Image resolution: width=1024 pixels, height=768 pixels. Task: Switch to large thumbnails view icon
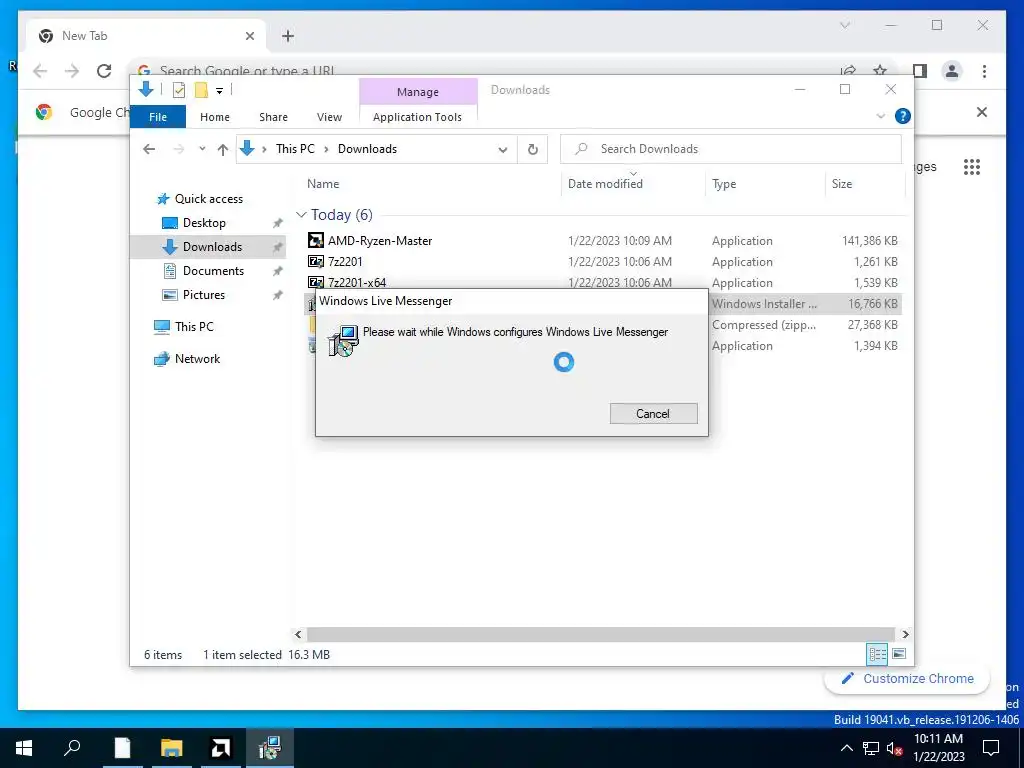point(899,654)
